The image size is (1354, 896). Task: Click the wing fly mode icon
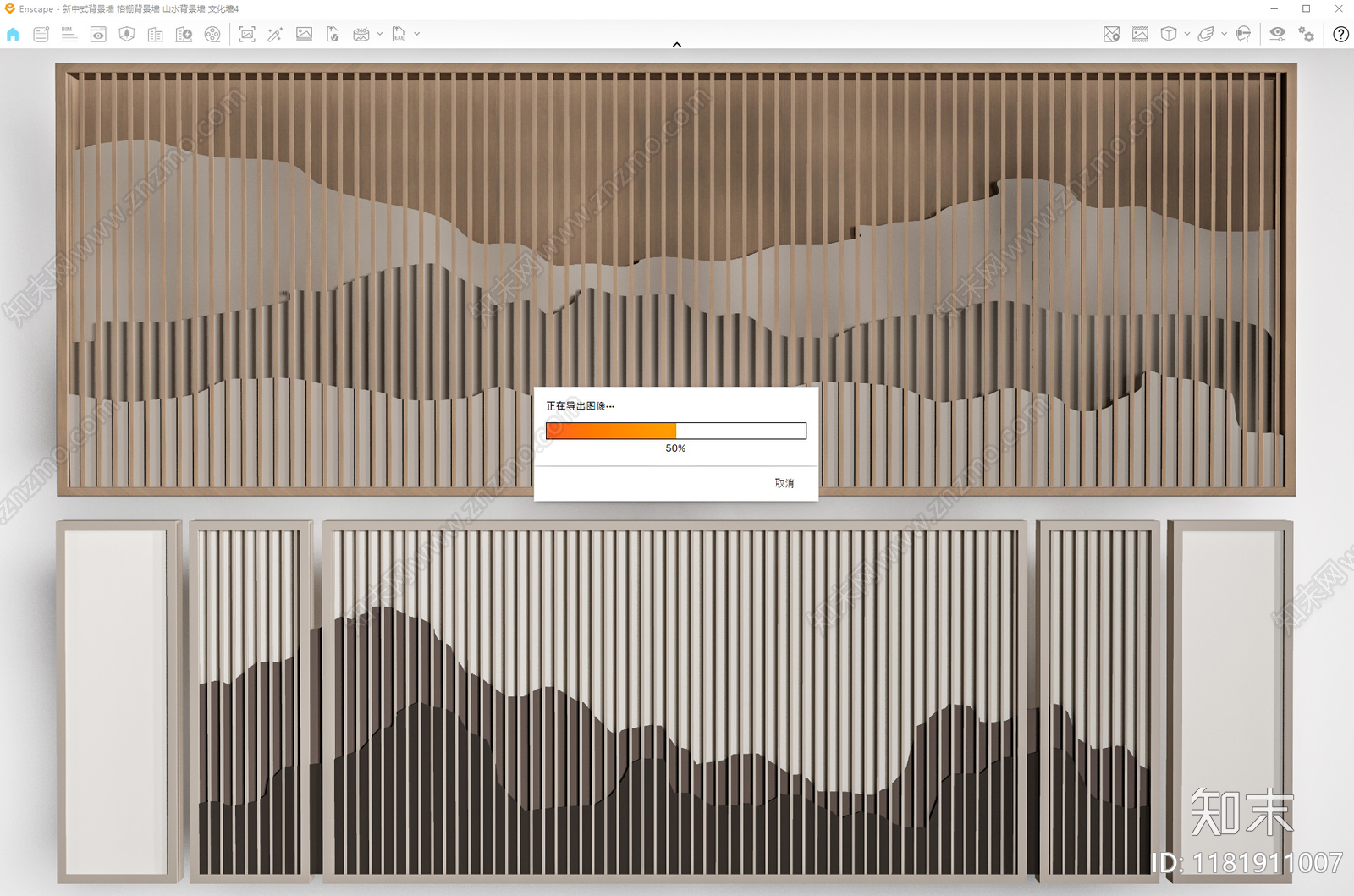coord(1206,35)
